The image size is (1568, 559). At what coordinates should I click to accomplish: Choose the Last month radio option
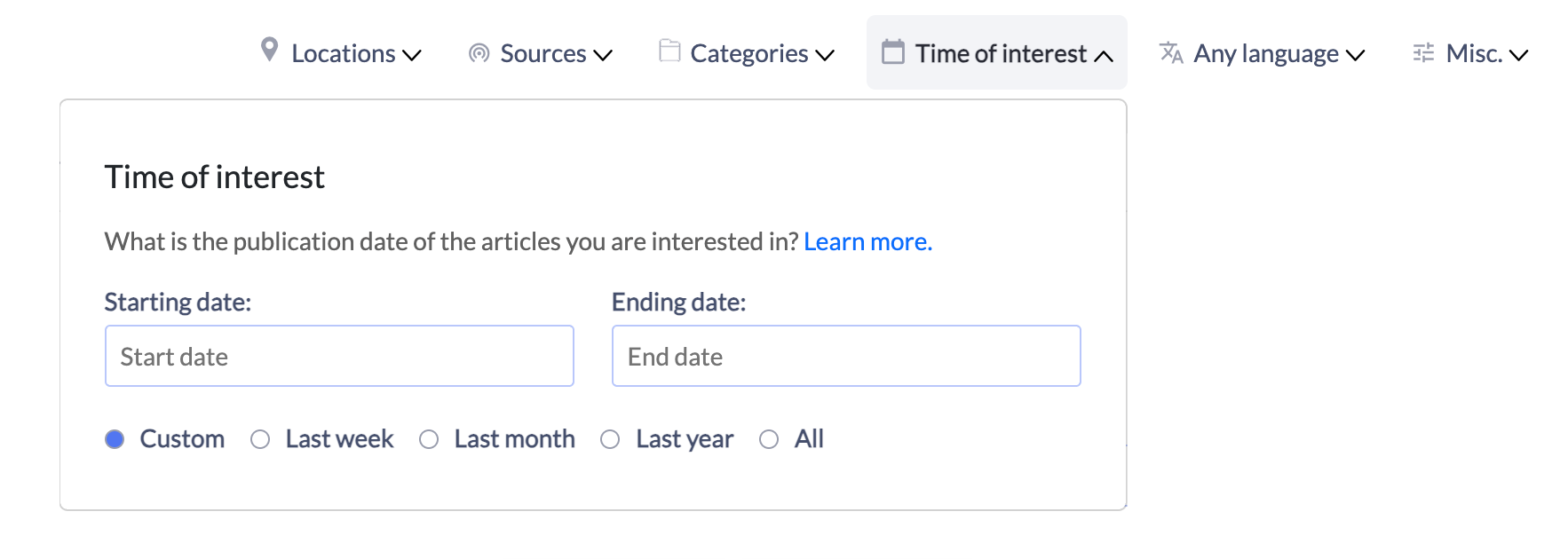pyautogui.click(x=429, y=439)
